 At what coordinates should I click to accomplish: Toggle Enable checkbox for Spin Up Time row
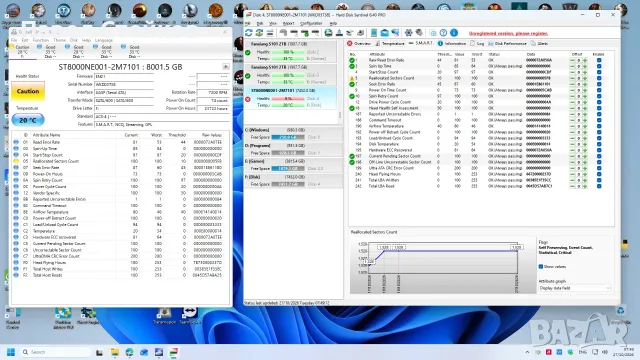[x=599, y=66]
